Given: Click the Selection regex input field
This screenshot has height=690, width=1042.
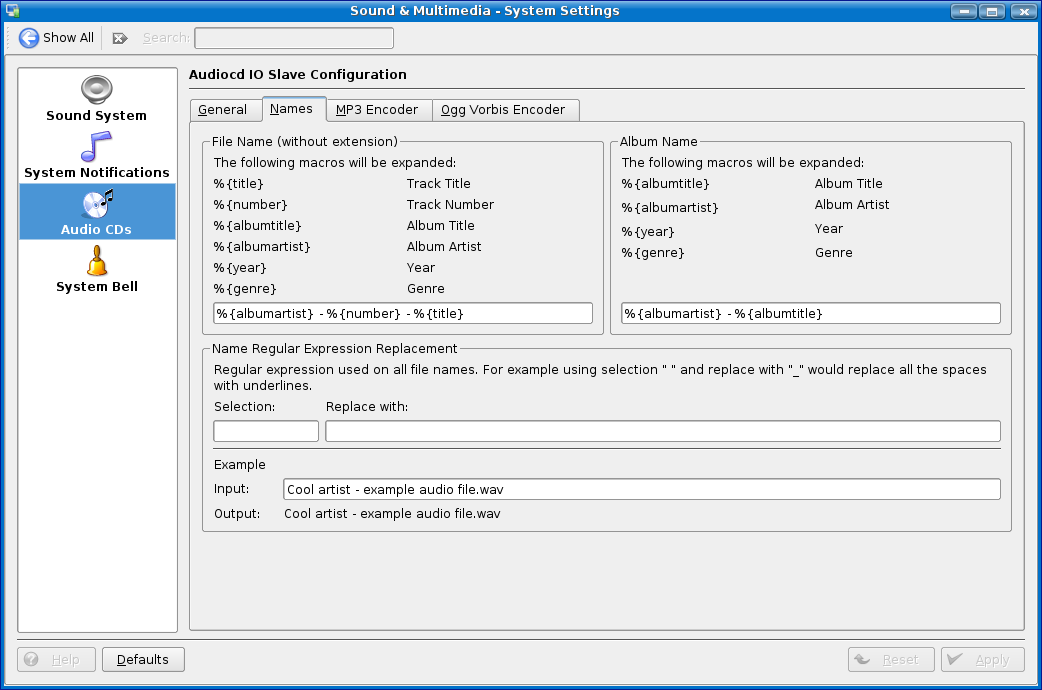Looking at the screenshot, I should click(x=266, y=431).
